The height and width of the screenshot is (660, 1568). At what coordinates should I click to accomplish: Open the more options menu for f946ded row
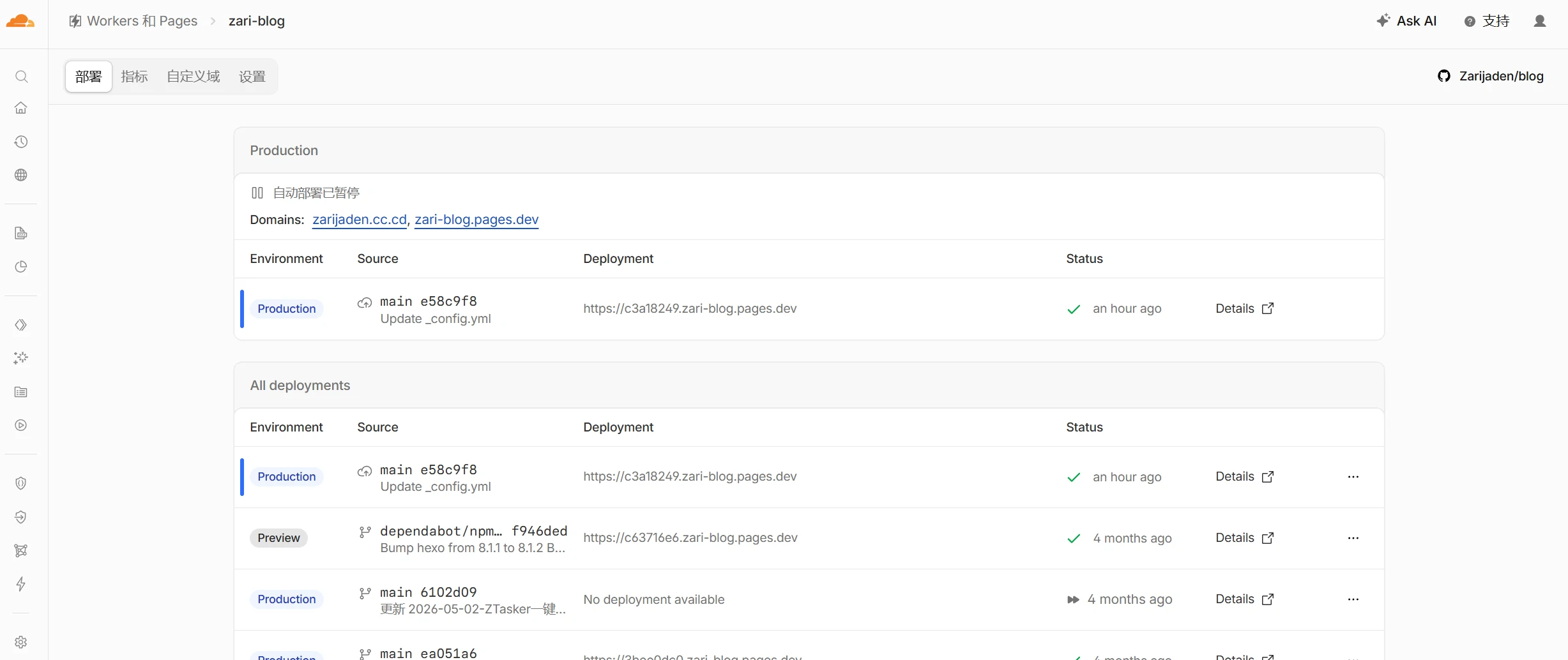pos(1353,538)
